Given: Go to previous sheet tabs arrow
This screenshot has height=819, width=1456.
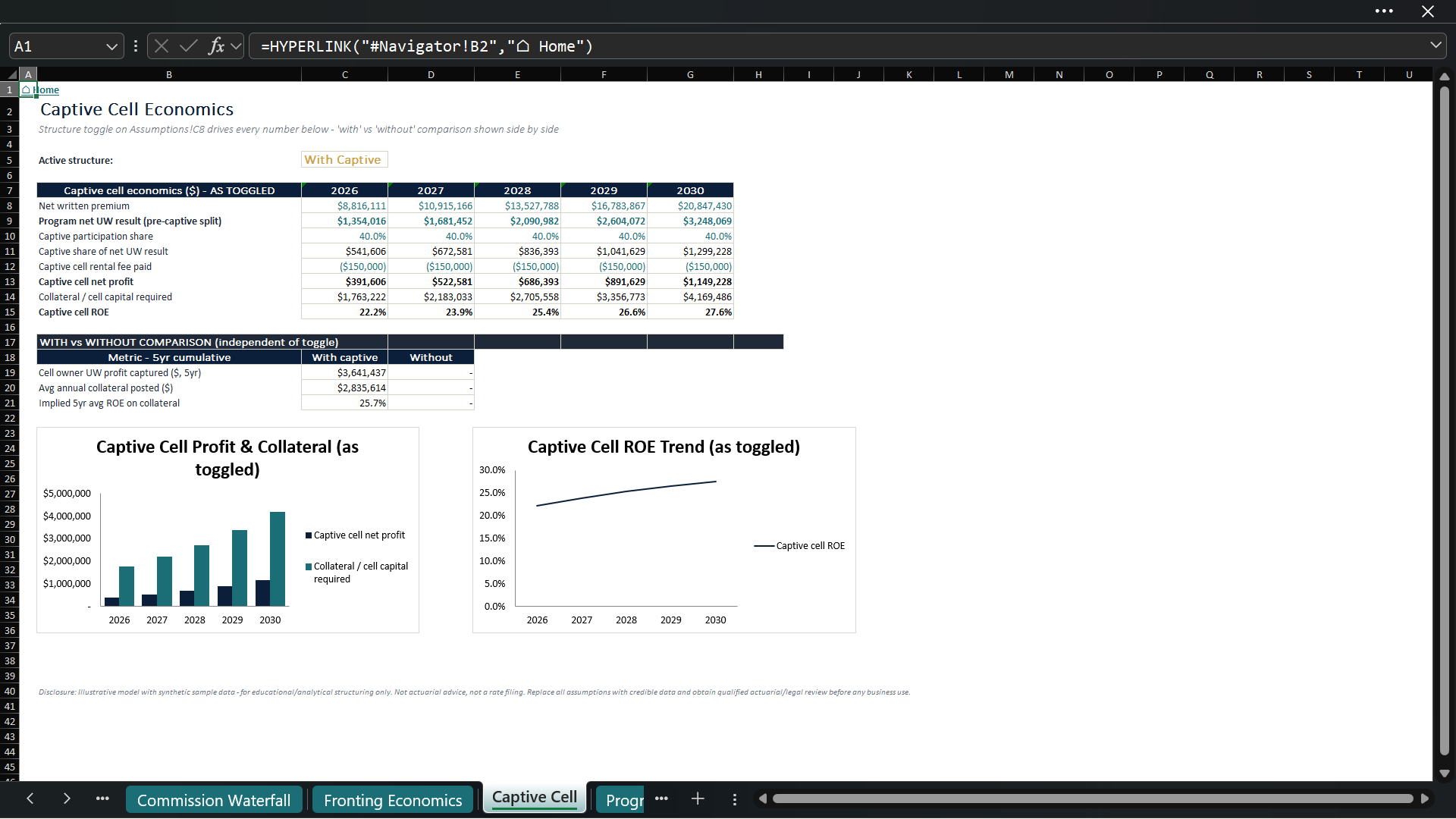Looking at the screenshot, I should (x=30, y=799).
